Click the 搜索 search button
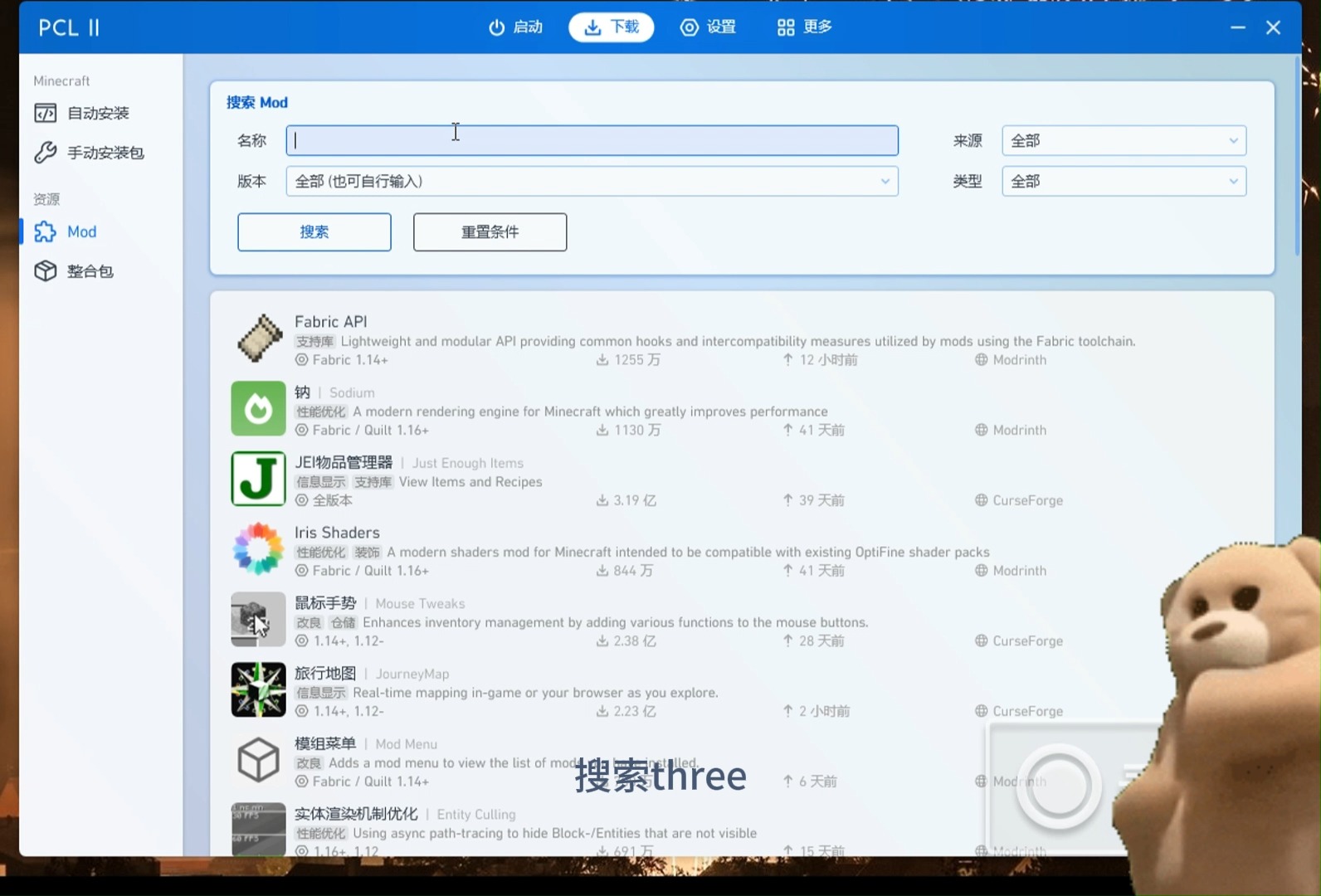The height and width of the screenshot is (896, 1321). click(x=314, y=232)
